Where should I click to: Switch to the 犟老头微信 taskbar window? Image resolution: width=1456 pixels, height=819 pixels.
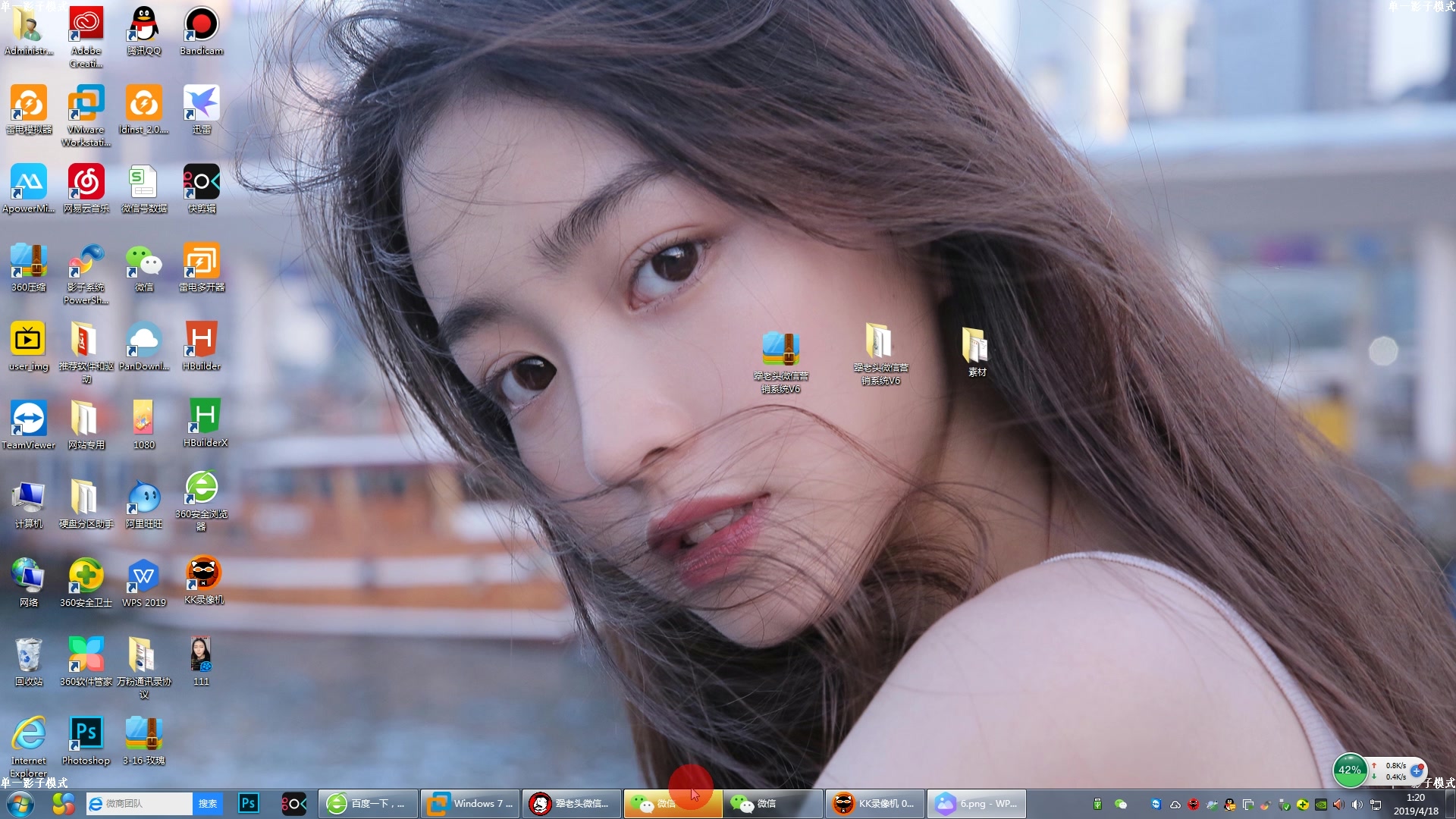pyautogui.click(x=572, y=804)
